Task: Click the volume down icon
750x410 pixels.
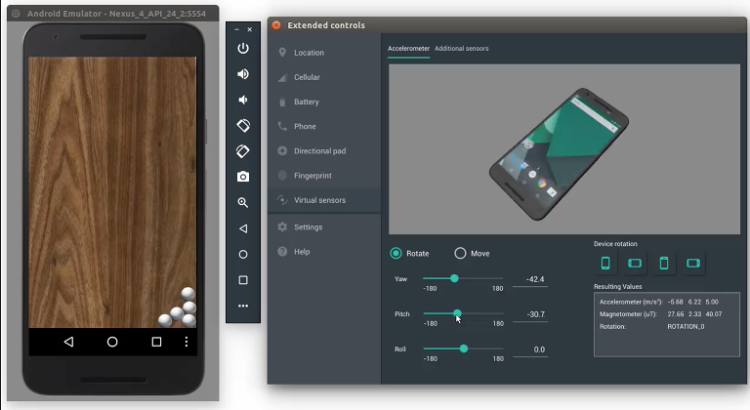Action: [243, 100]
